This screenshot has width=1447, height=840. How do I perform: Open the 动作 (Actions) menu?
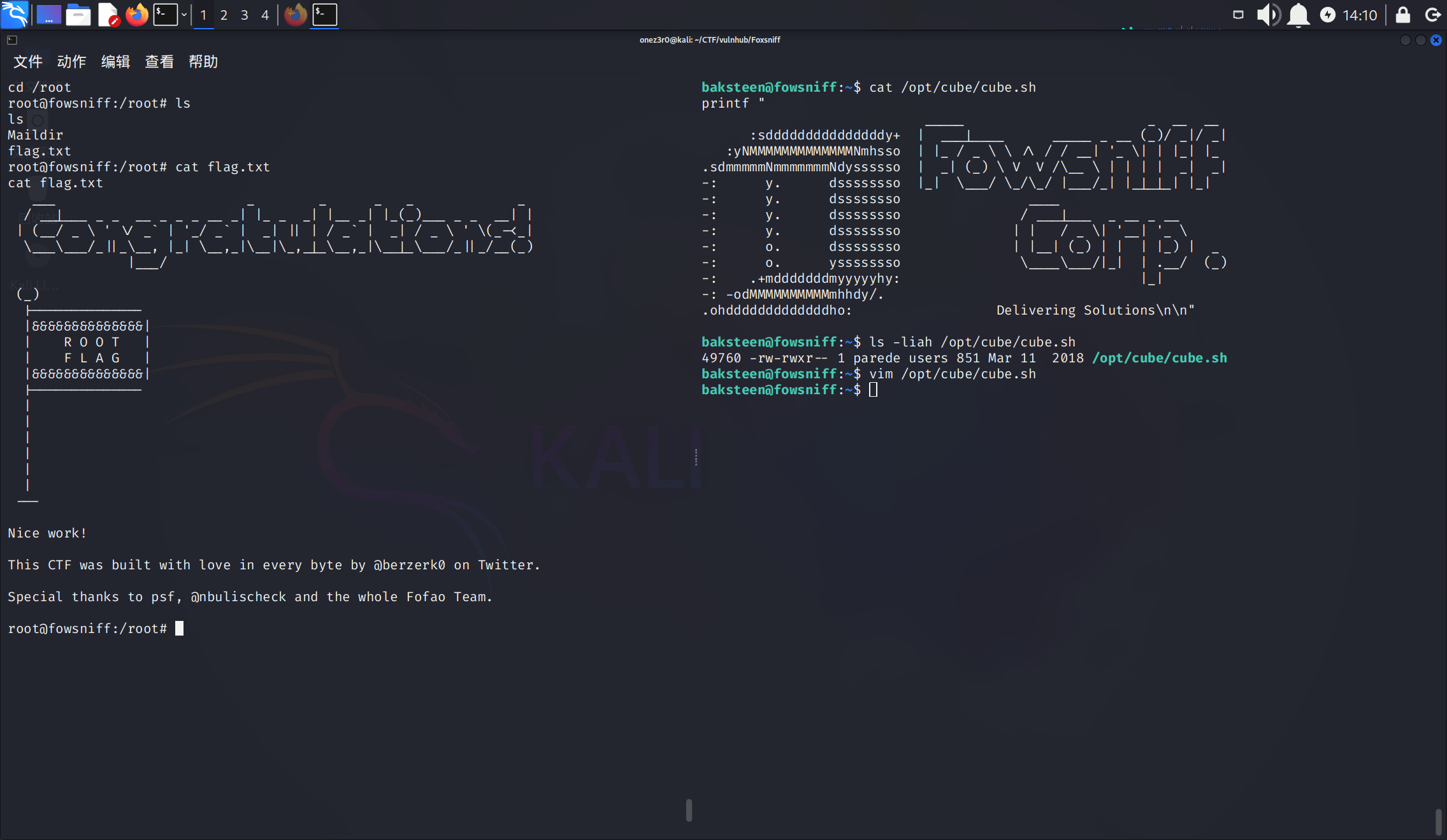[71, 62]
